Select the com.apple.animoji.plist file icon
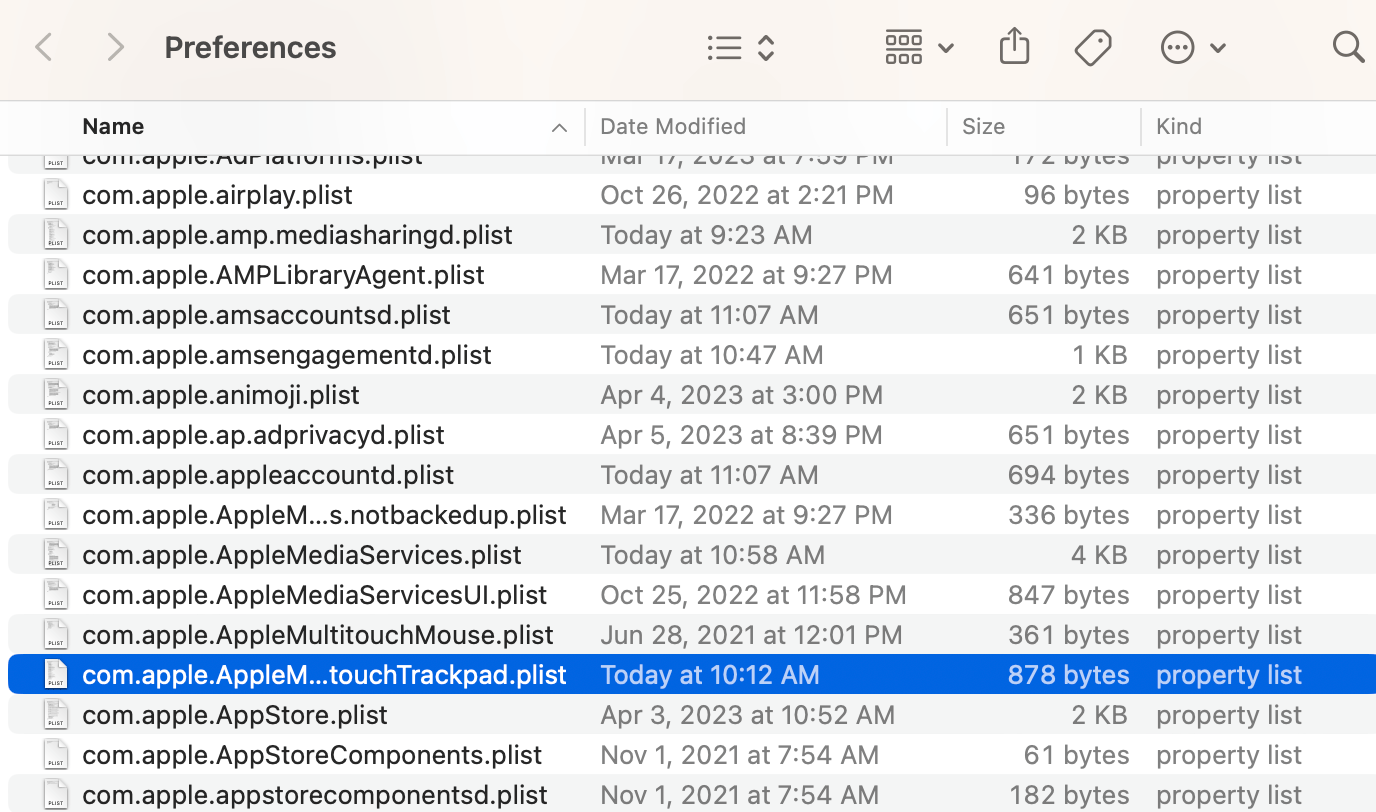Screen dimensions: 1376x812 pyautogui.click(x=56, y=395)
